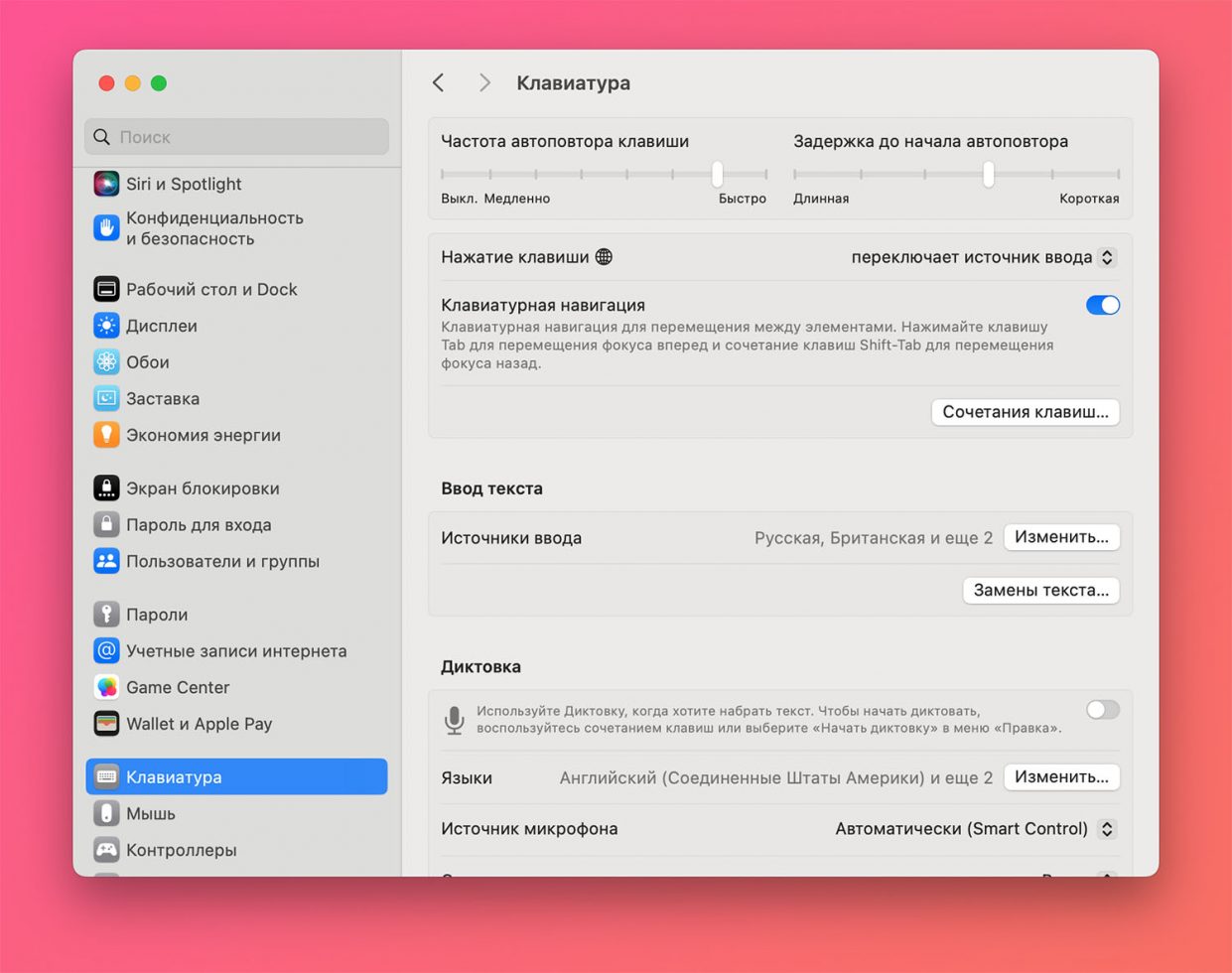Click the Частота автоповтора клавиши slider knob

717,174
